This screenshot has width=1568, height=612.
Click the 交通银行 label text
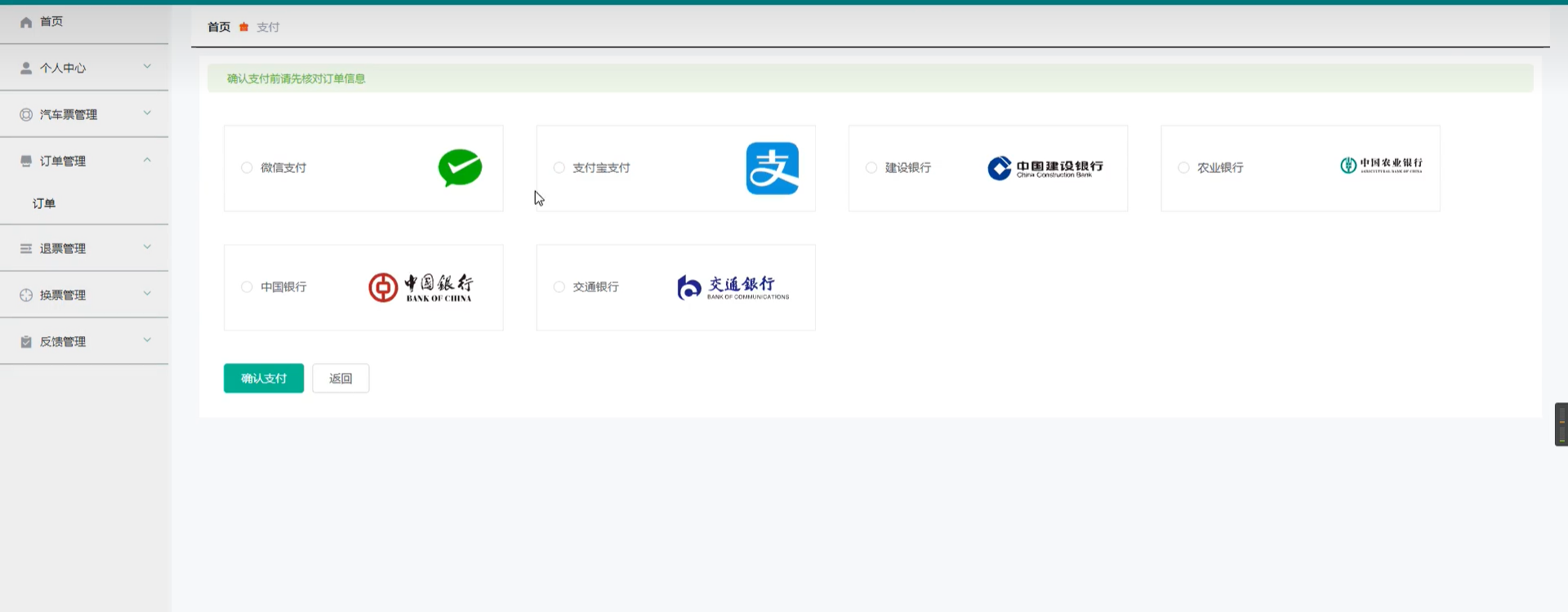pos(595,287)
